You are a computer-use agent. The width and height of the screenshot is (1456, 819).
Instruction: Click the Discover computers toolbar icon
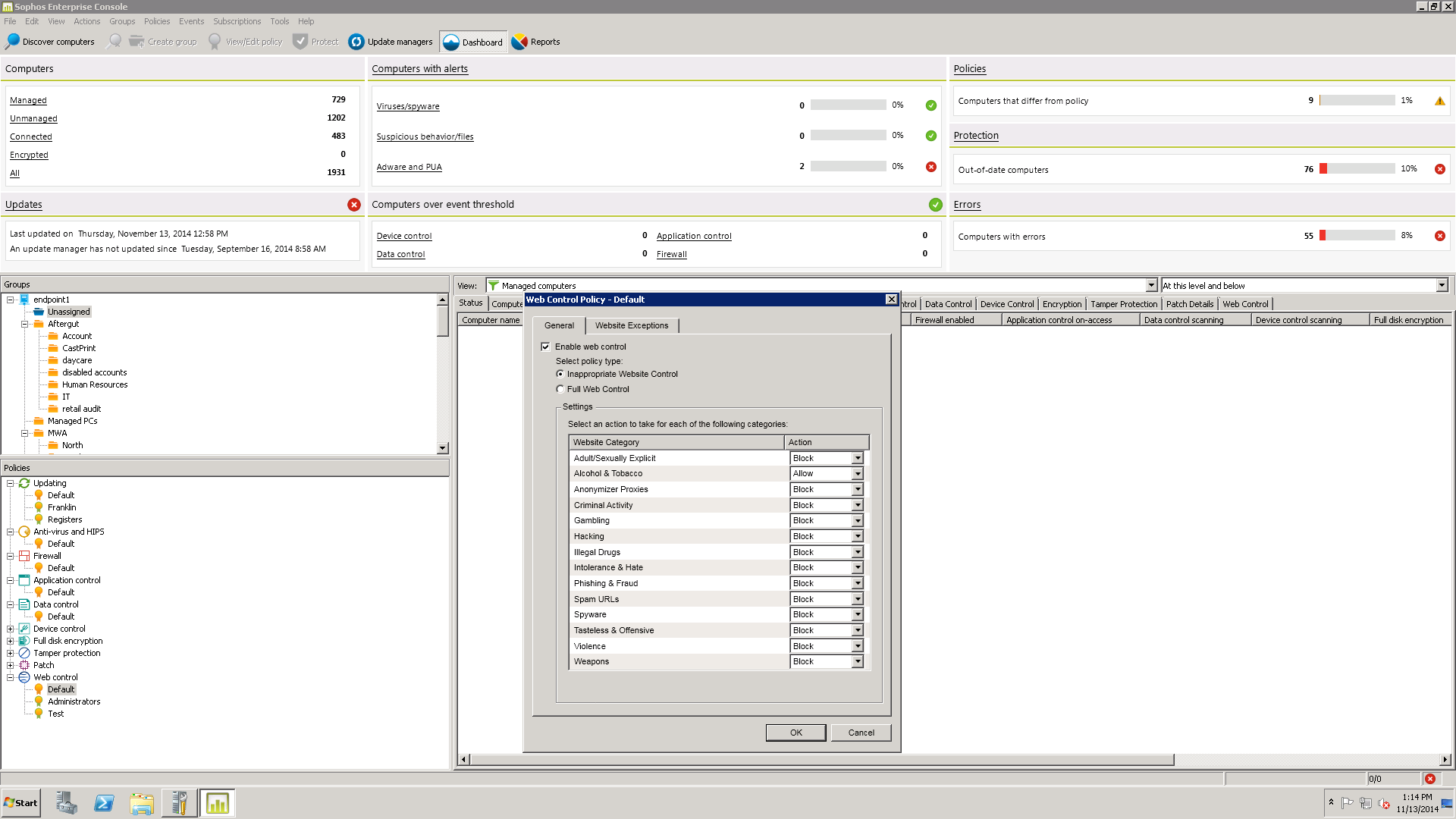click(13, 42)
